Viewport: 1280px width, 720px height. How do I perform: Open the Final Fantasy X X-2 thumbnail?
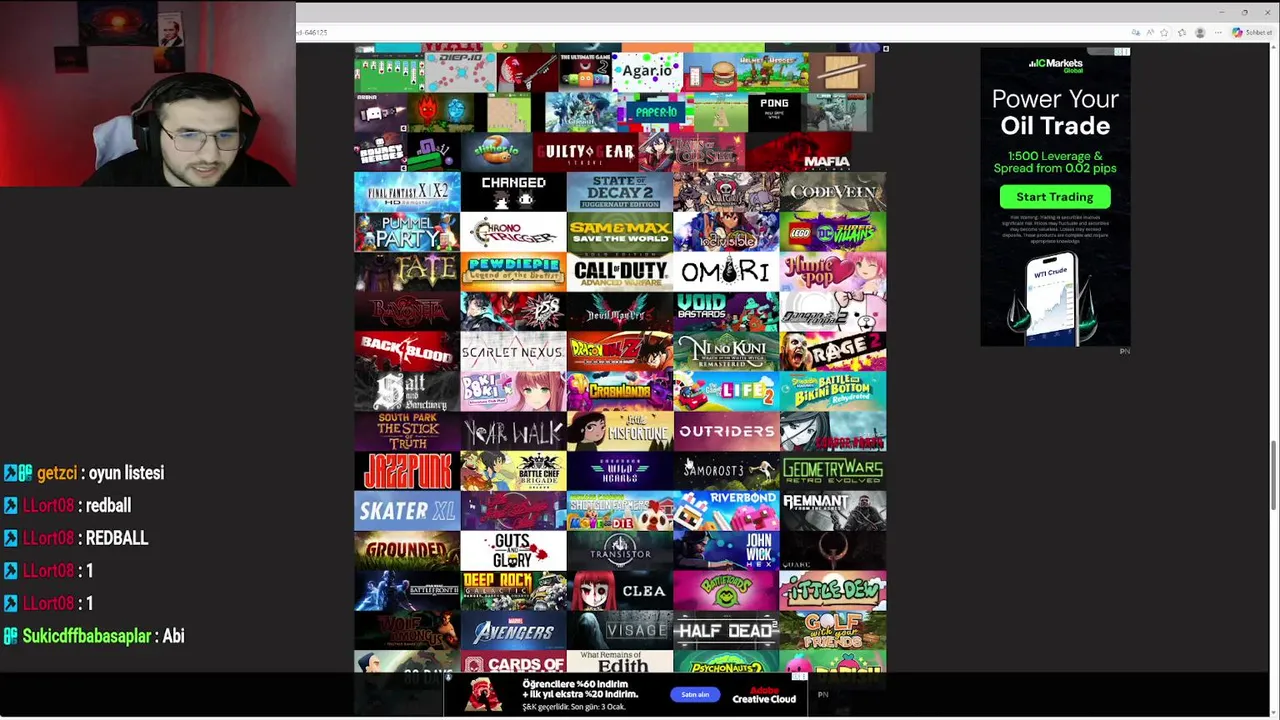point(407,191)
